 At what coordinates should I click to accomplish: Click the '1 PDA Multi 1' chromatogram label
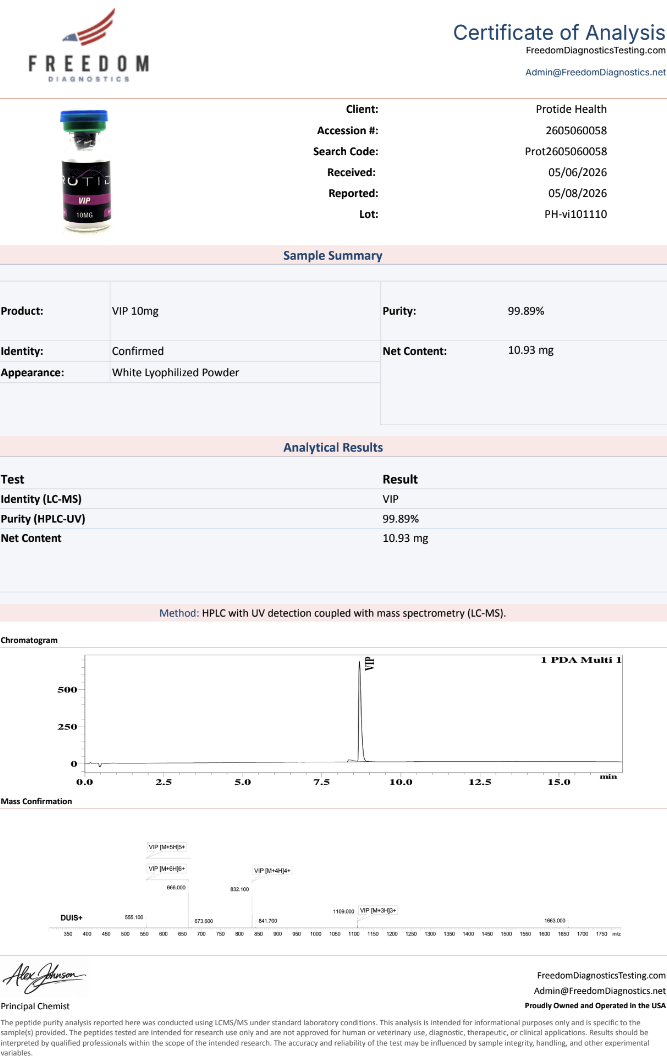pyautogui.click(x=580, y=660)
